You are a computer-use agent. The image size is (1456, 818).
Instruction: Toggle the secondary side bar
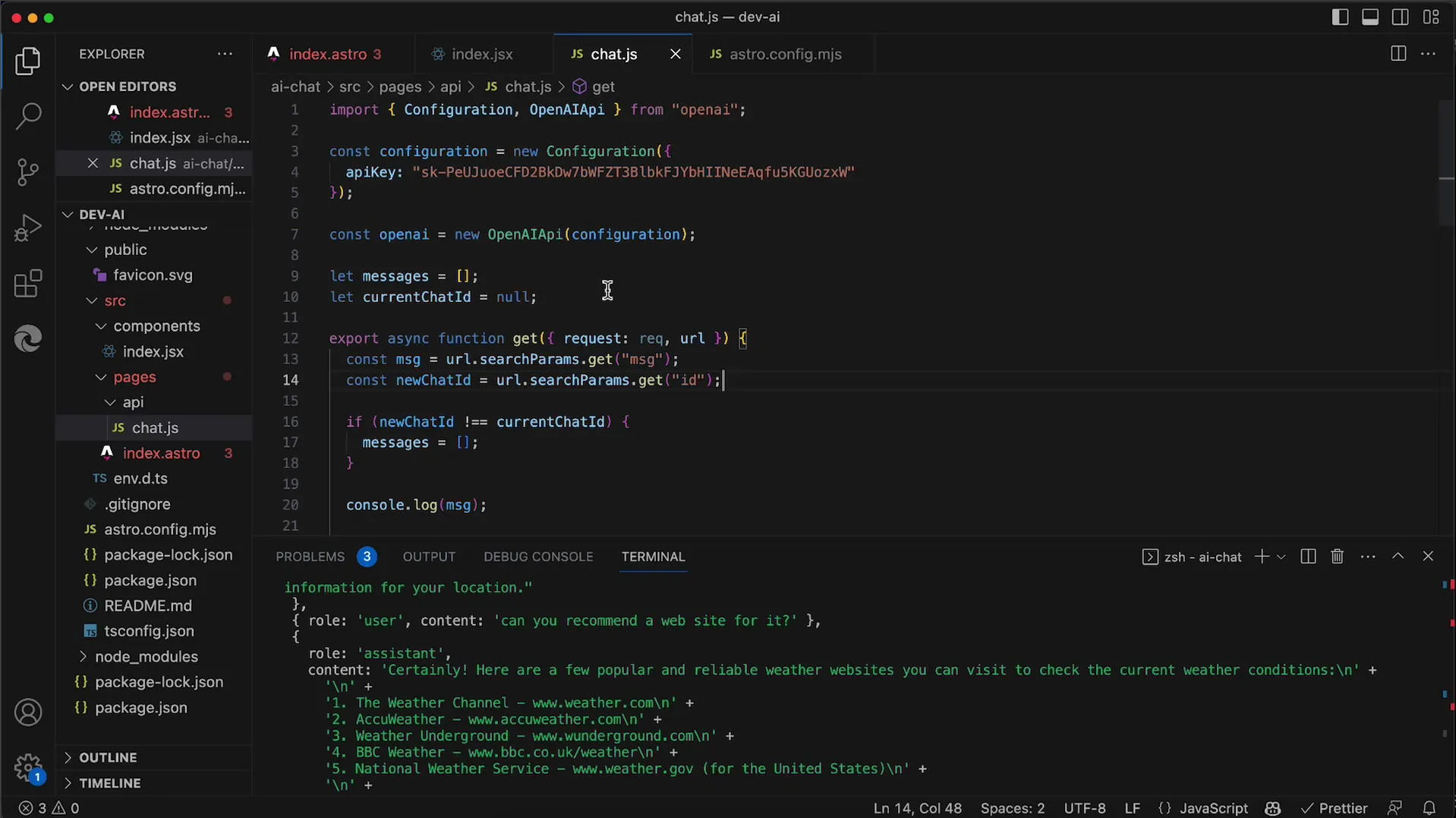click(1401, 17)
